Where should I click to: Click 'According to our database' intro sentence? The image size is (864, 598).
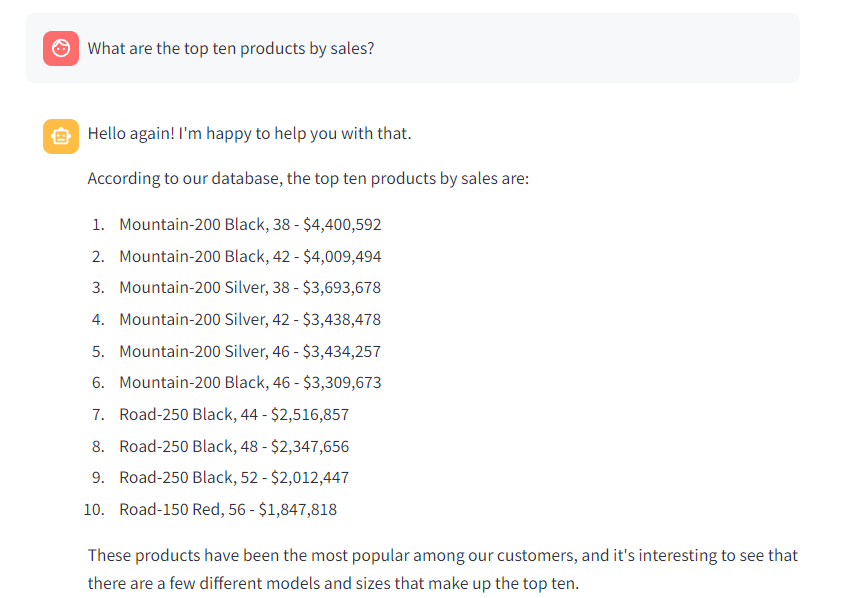tap(308, 179)
